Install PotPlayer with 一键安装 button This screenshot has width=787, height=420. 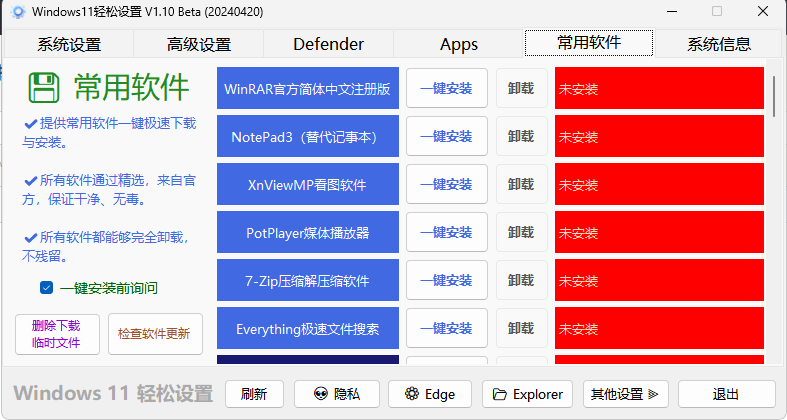coord(446,233)
